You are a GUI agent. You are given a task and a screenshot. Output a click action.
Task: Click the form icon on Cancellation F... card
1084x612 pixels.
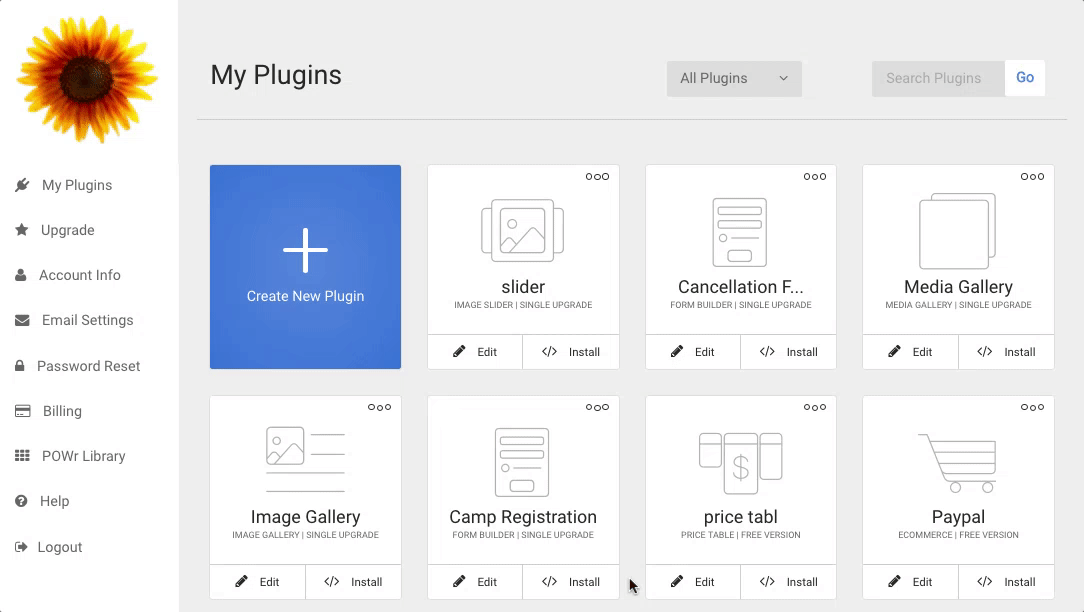740,232
